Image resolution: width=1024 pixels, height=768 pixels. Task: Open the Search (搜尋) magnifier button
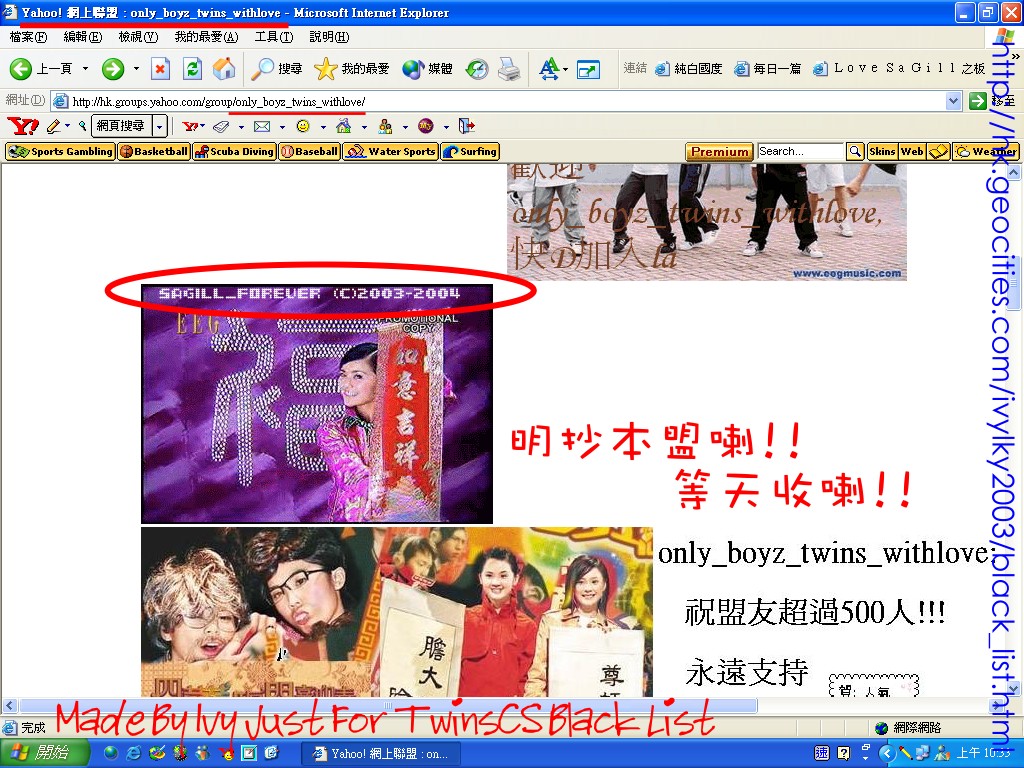(278, 69)
